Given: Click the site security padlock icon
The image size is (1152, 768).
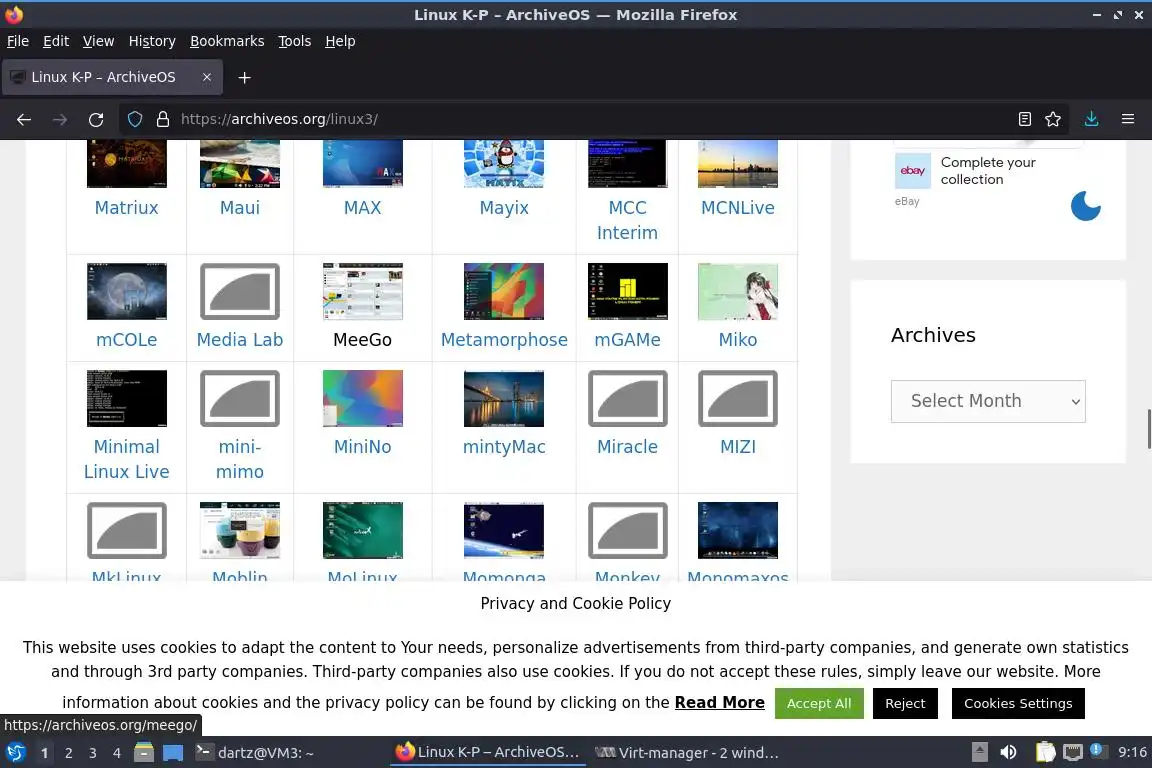Looking at the screenshot, I should coord(163,119).
